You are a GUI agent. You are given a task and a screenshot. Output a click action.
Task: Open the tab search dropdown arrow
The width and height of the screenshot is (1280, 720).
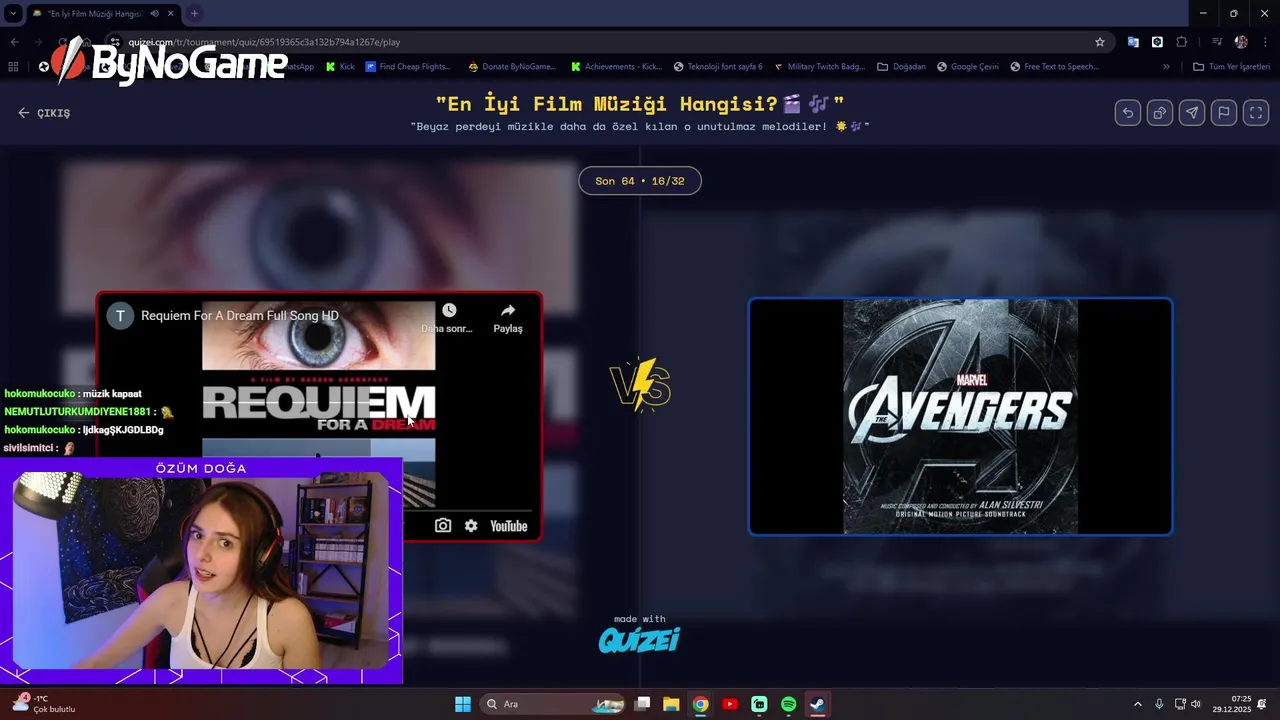pyautogui.click(x=13, y=14)
